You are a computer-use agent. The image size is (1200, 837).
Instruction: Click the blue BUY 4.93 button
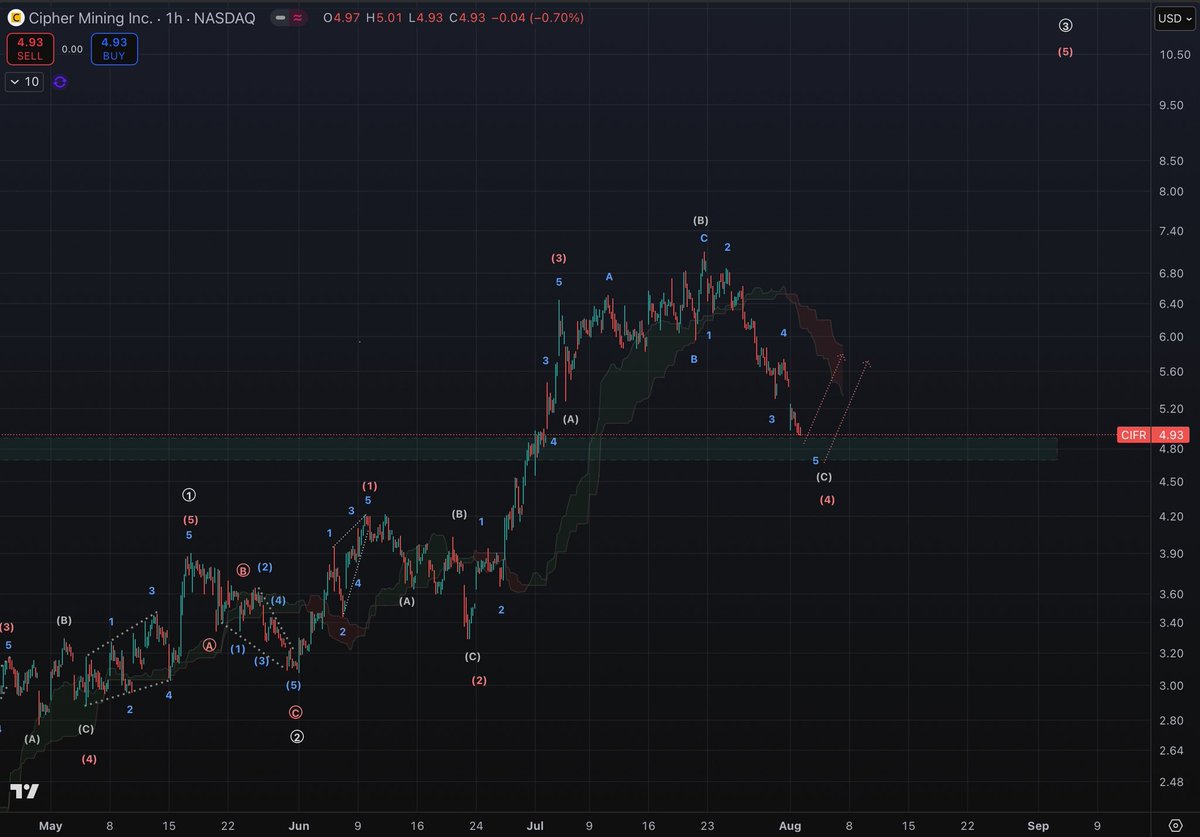click(x=114, y=49)
